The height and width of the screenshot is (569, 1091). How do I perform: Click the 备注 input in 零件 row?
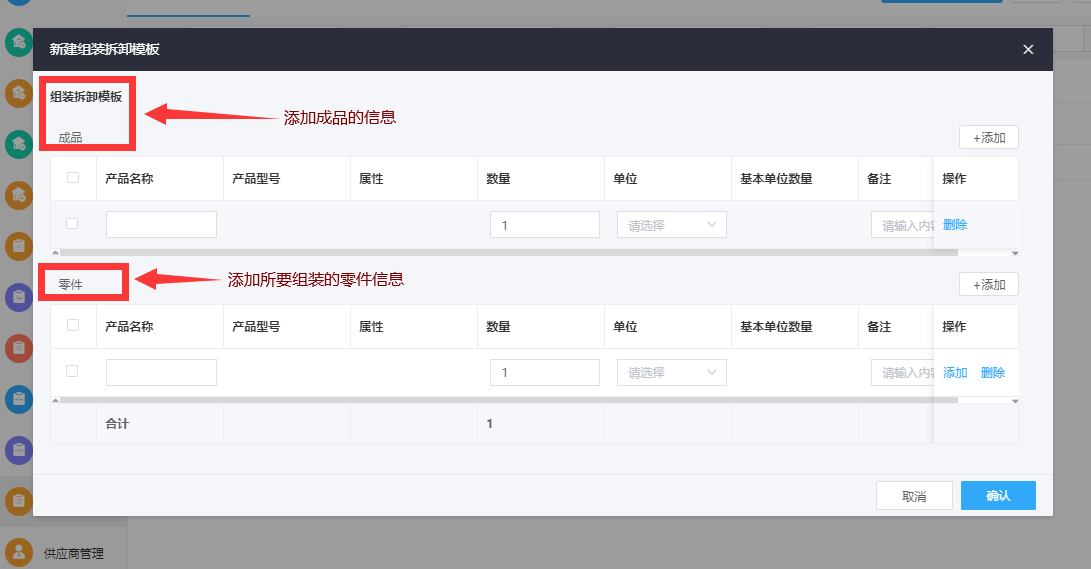pos(902,372)
